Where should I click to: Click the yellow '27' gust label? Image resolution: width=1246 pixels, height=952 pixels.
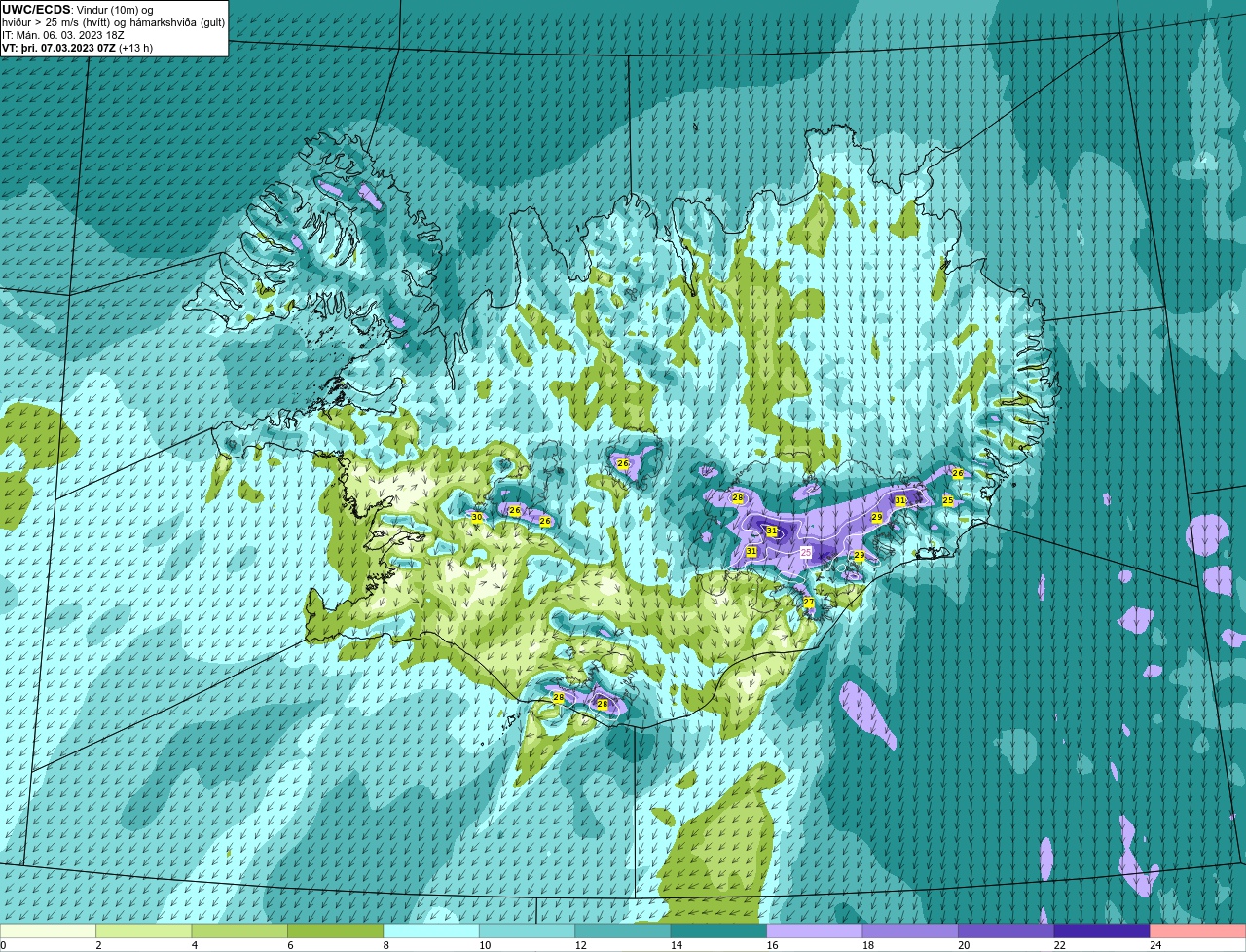(808, 603)
